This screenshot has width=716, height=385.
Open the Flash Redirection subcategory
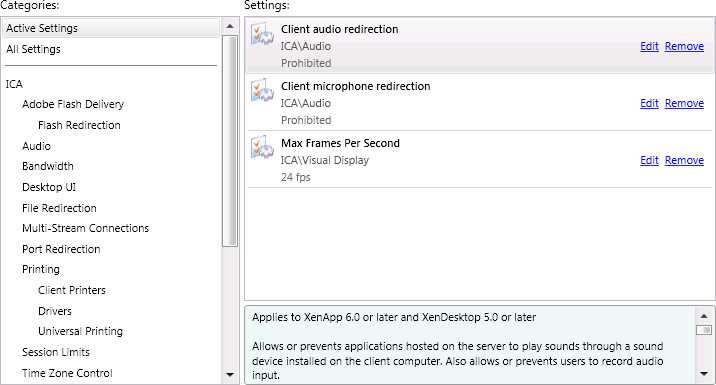[79, 125]
